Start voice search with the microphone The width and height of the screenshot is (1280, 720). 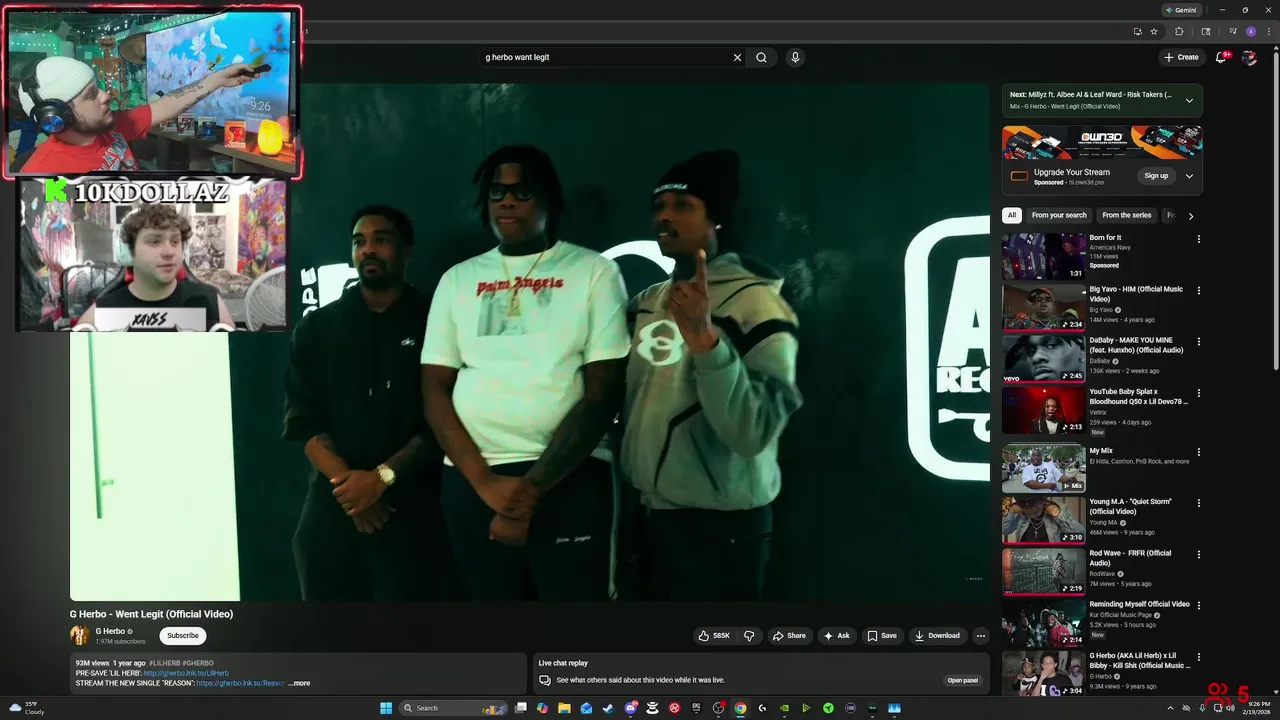[795, 57]
